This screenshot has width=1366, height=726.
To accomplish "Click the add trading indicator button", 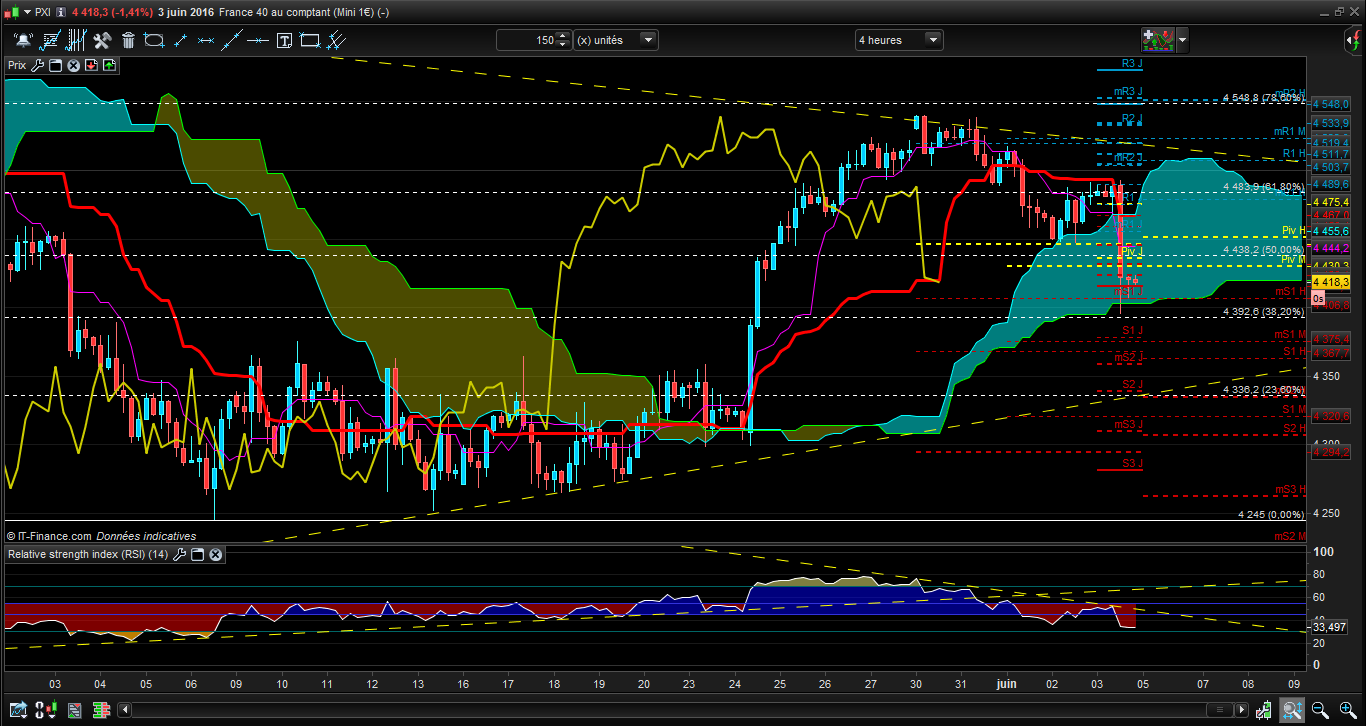I will [1158, 40].
